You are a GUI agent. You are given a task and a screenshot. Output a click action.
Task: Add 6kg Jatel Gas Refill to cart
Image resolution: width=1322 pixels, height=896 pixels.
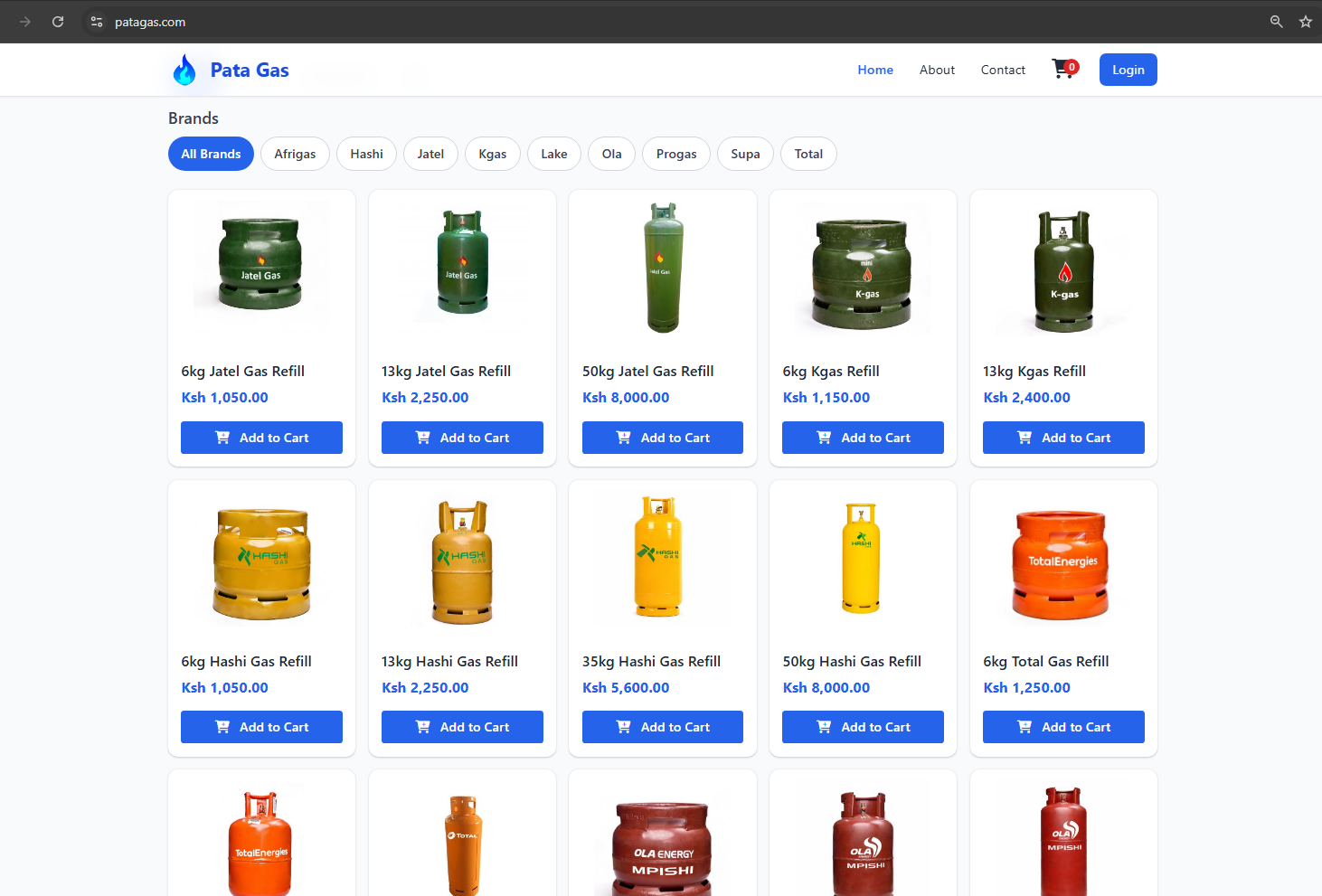[261, 438]
